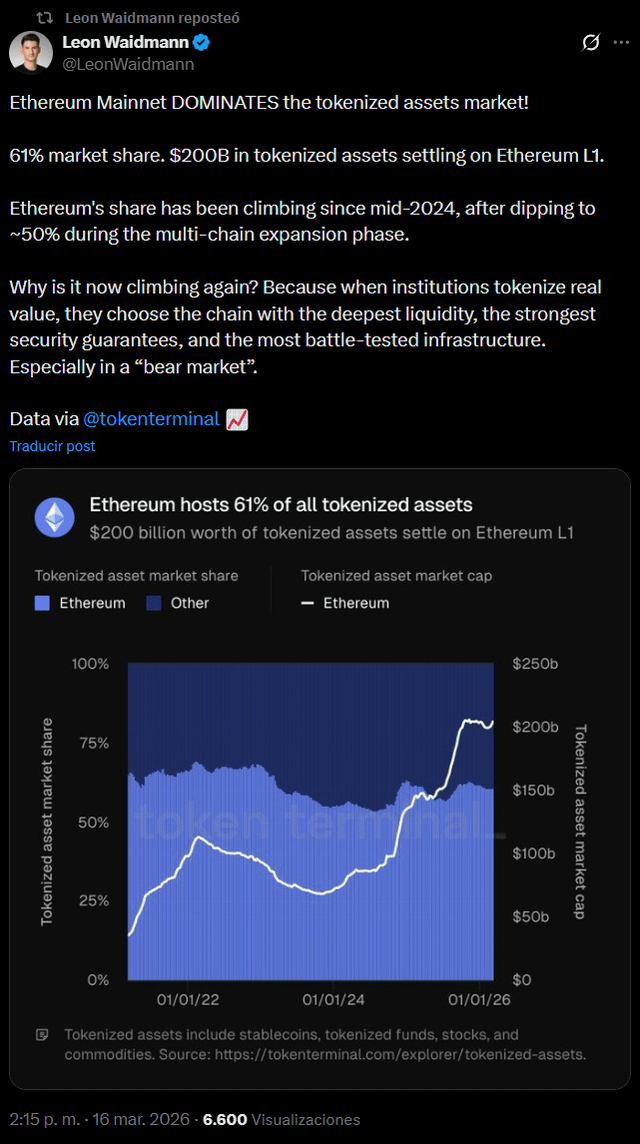Open the "Leon Waidmann reposteó" link
The image size is (640, 1144).
click(x=152, y=18)
